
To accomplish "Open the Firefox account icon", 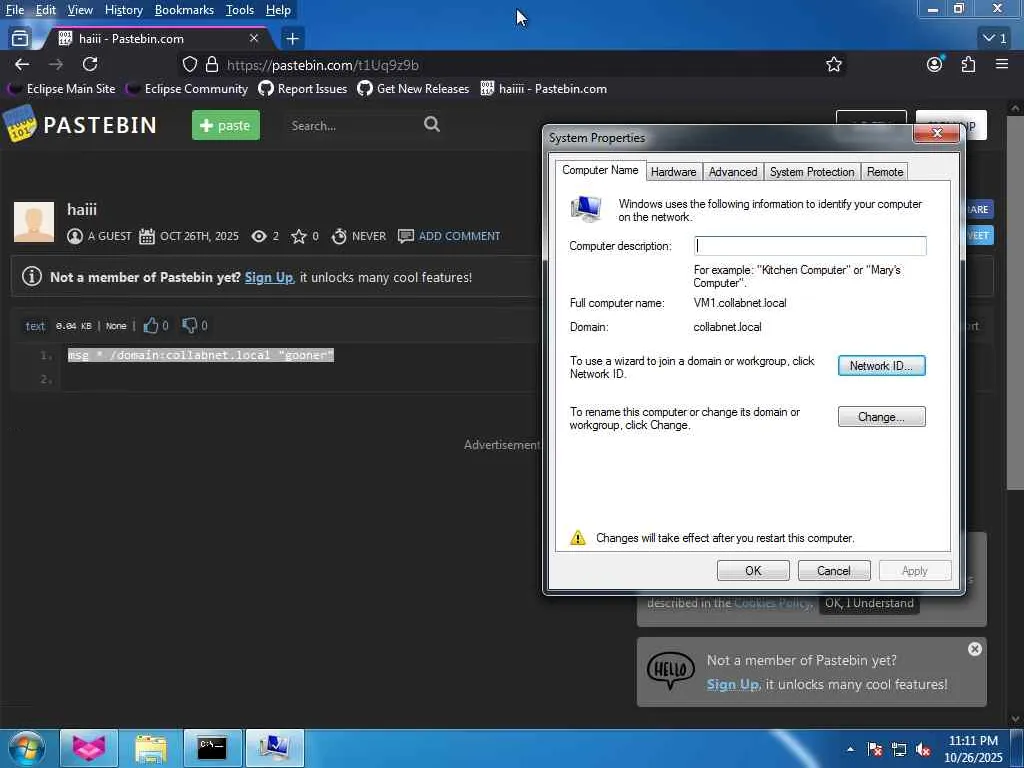I will (935, 64).
